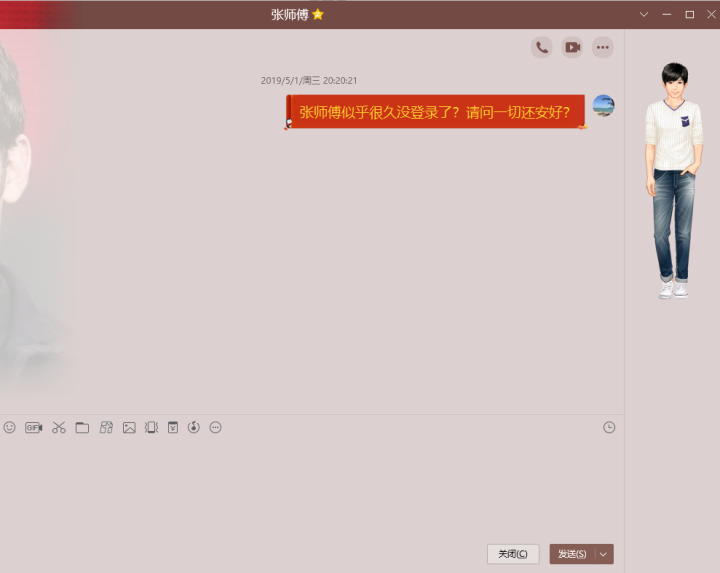Send a picture via image icon

click(x=129, y=427)
